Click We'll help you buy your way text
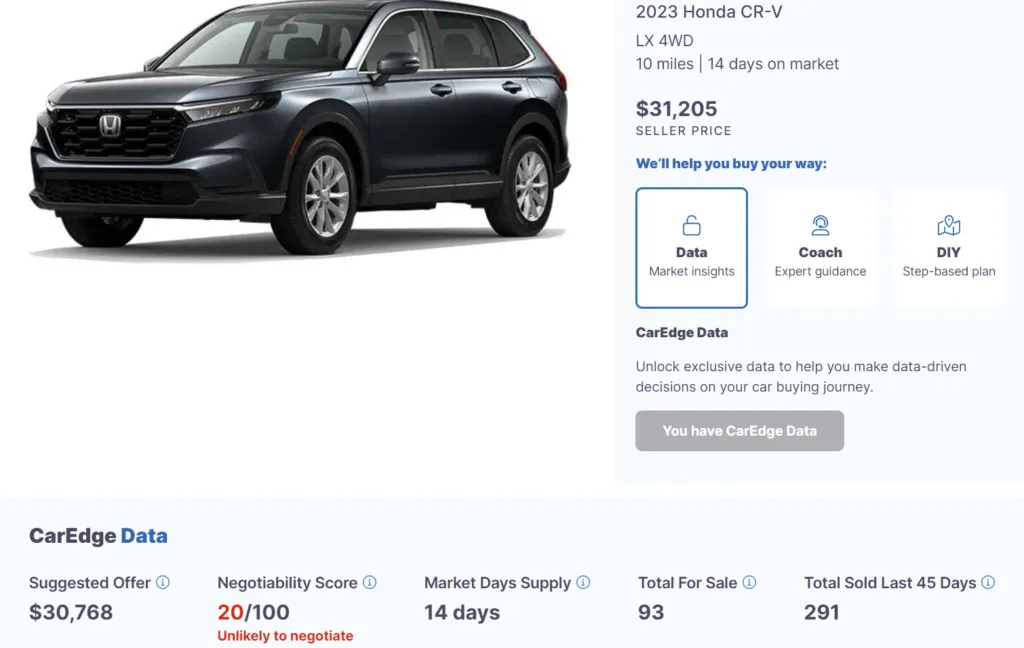Screen dimensions: 1024x648 731,164
